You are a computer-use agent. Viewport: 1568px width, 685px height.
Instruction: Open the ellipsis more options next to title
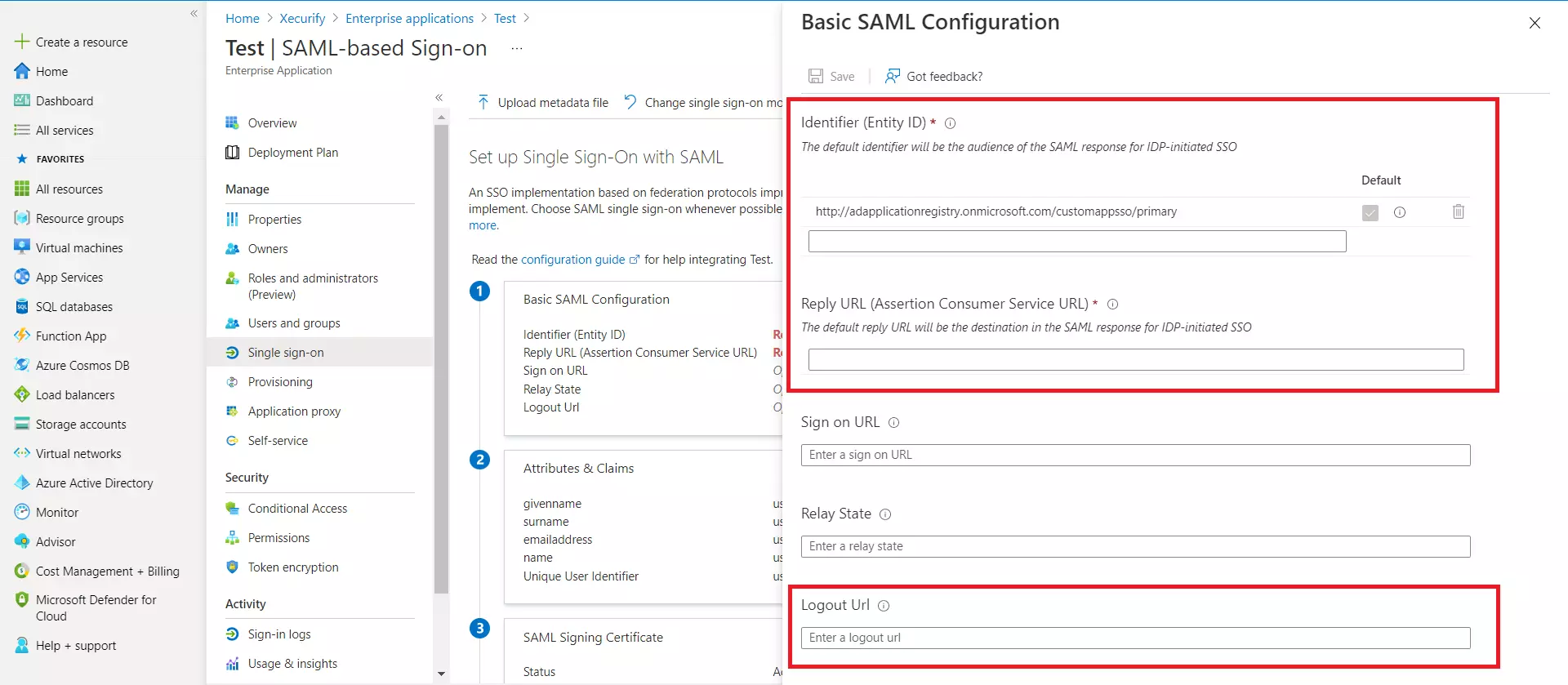(516, 48)
